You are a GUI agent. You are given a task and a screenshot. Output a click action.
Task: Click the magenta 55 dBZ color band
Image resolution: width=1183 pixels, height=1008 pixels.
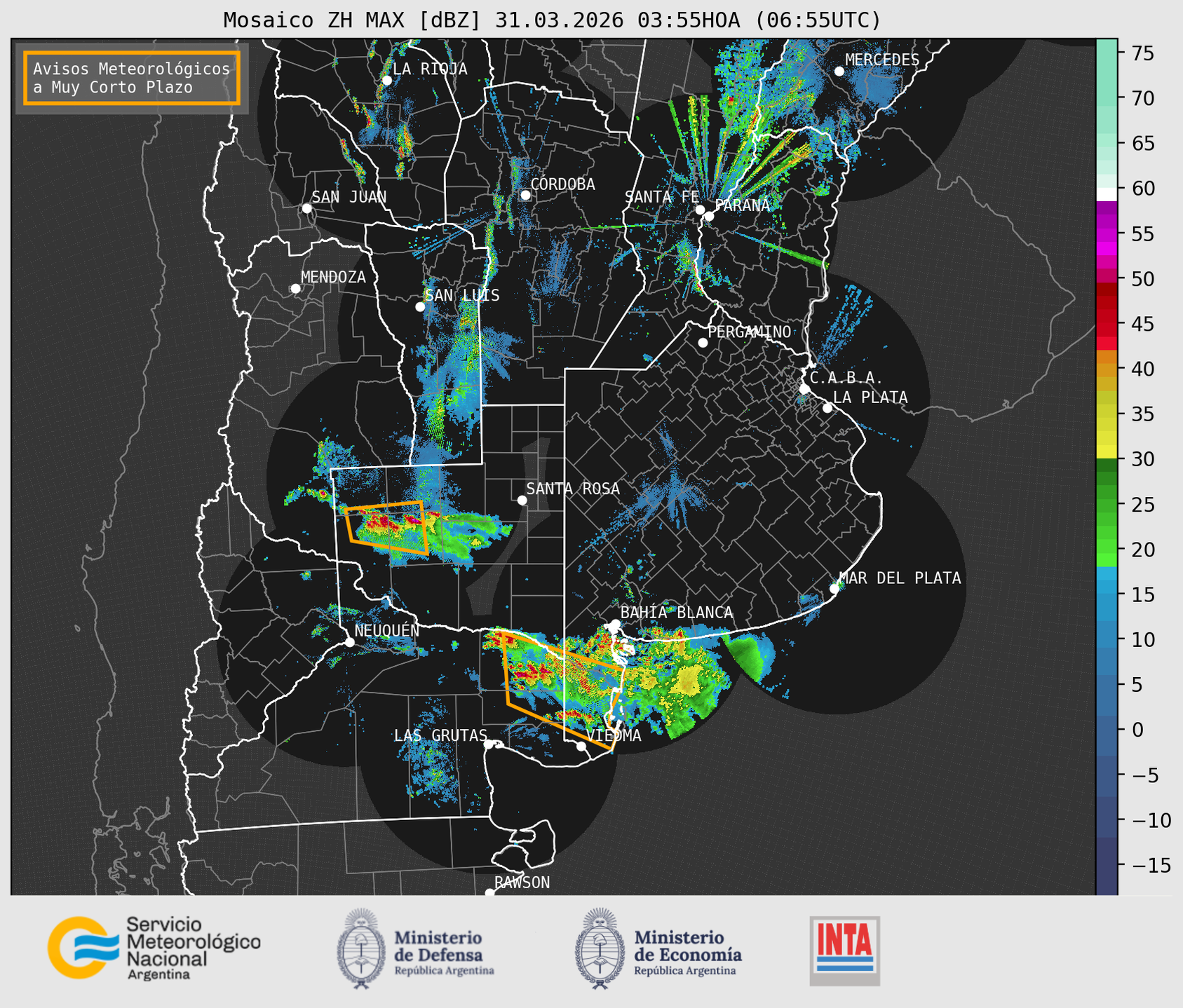pos(1107,233)
